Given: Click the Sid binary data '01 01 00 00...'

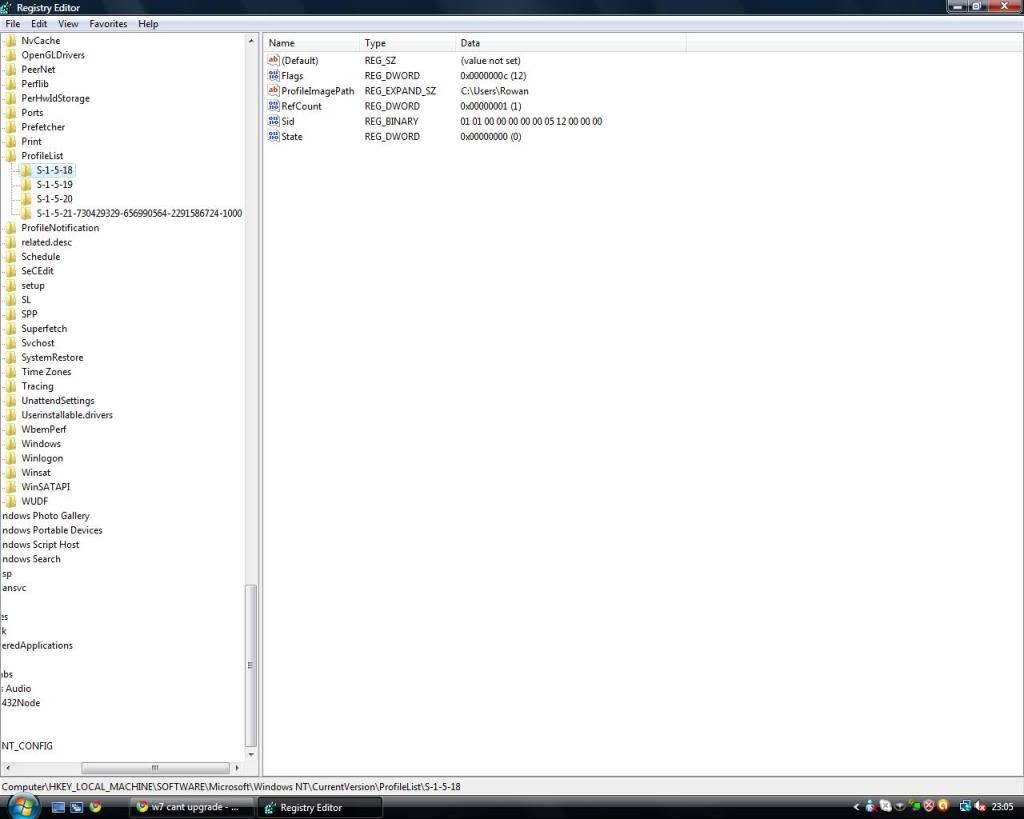Looking at the screenshot, I should pos(531,121).
